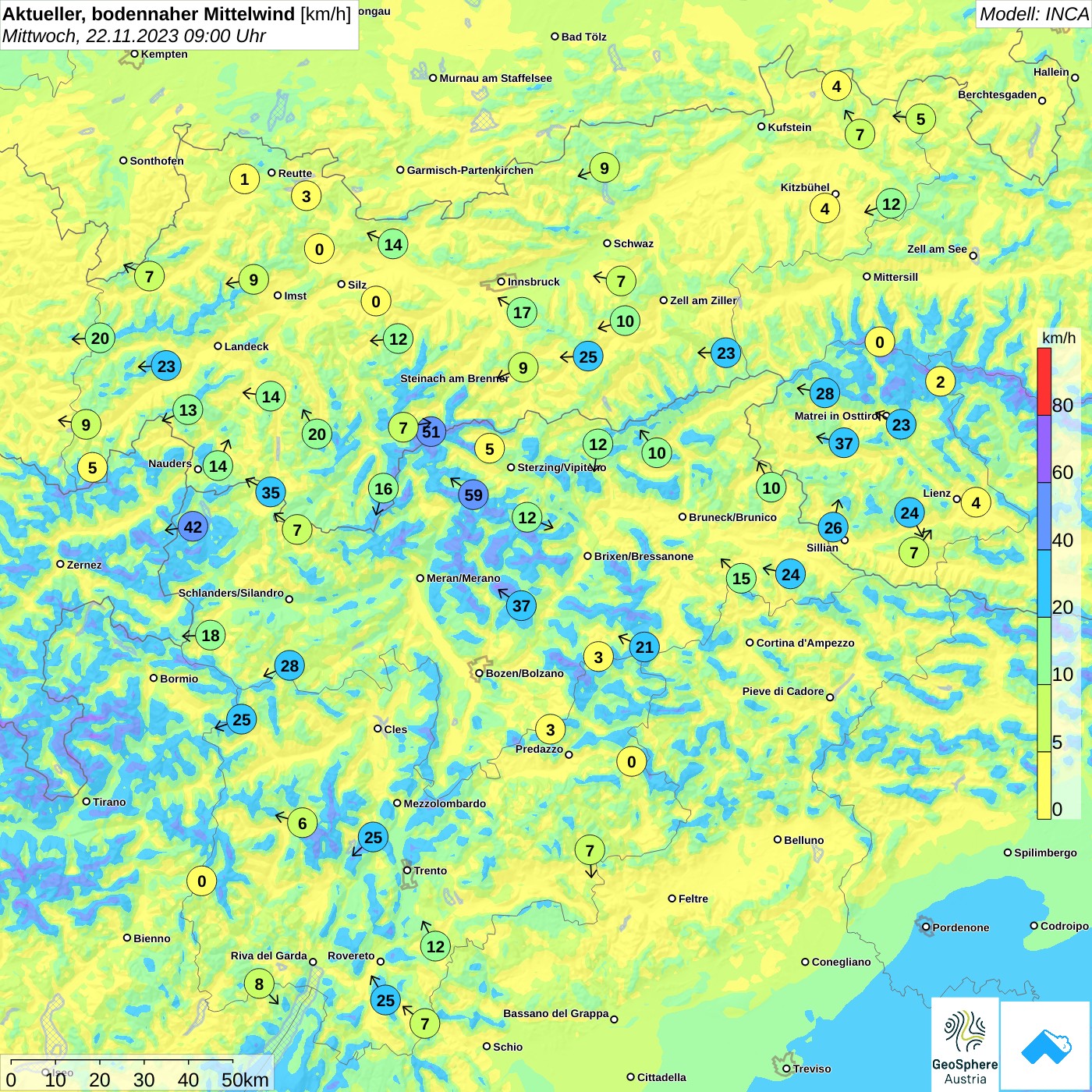Click the map title 'Aktueller, bodennaher Mittelwind'
The height and width of the screenshot is (1092, 1092).
tap(149, 14)
